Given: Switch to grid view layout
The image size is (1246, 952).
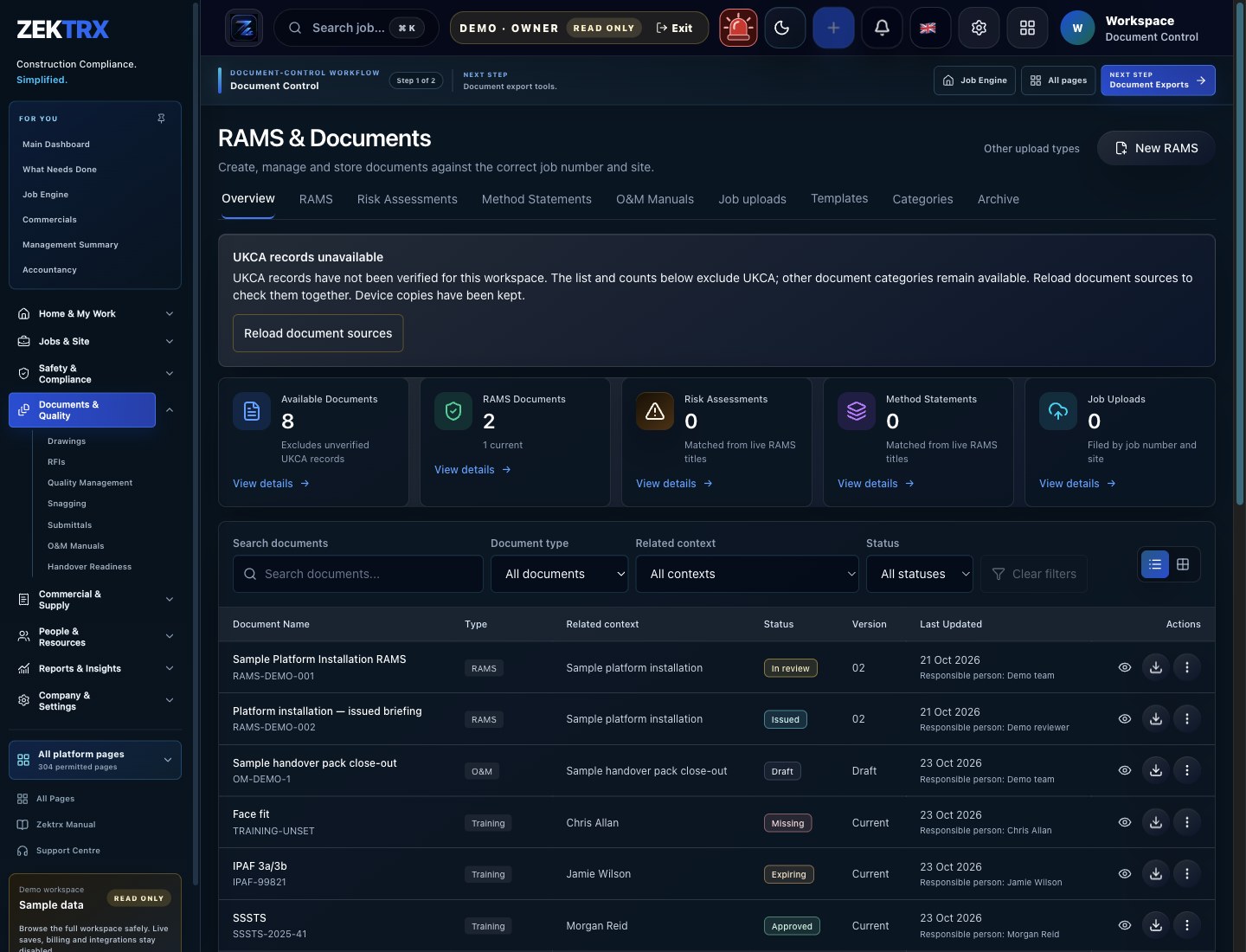Looking at the screenshot, I should click(x=1183, y=564).
